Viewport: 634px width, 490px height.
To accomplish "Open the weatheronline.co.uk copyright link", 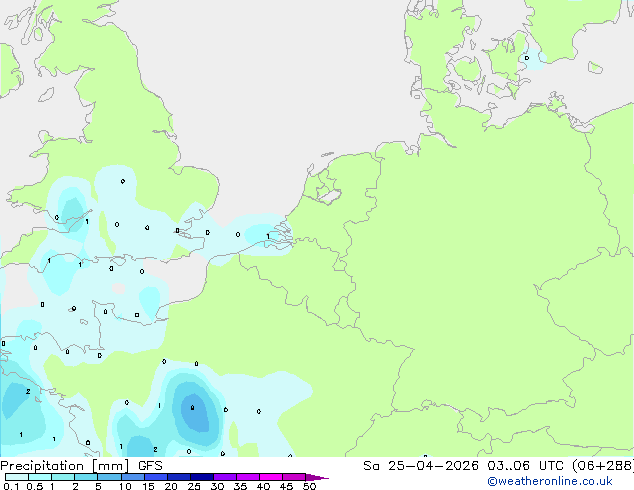I will tap(550, 481).
